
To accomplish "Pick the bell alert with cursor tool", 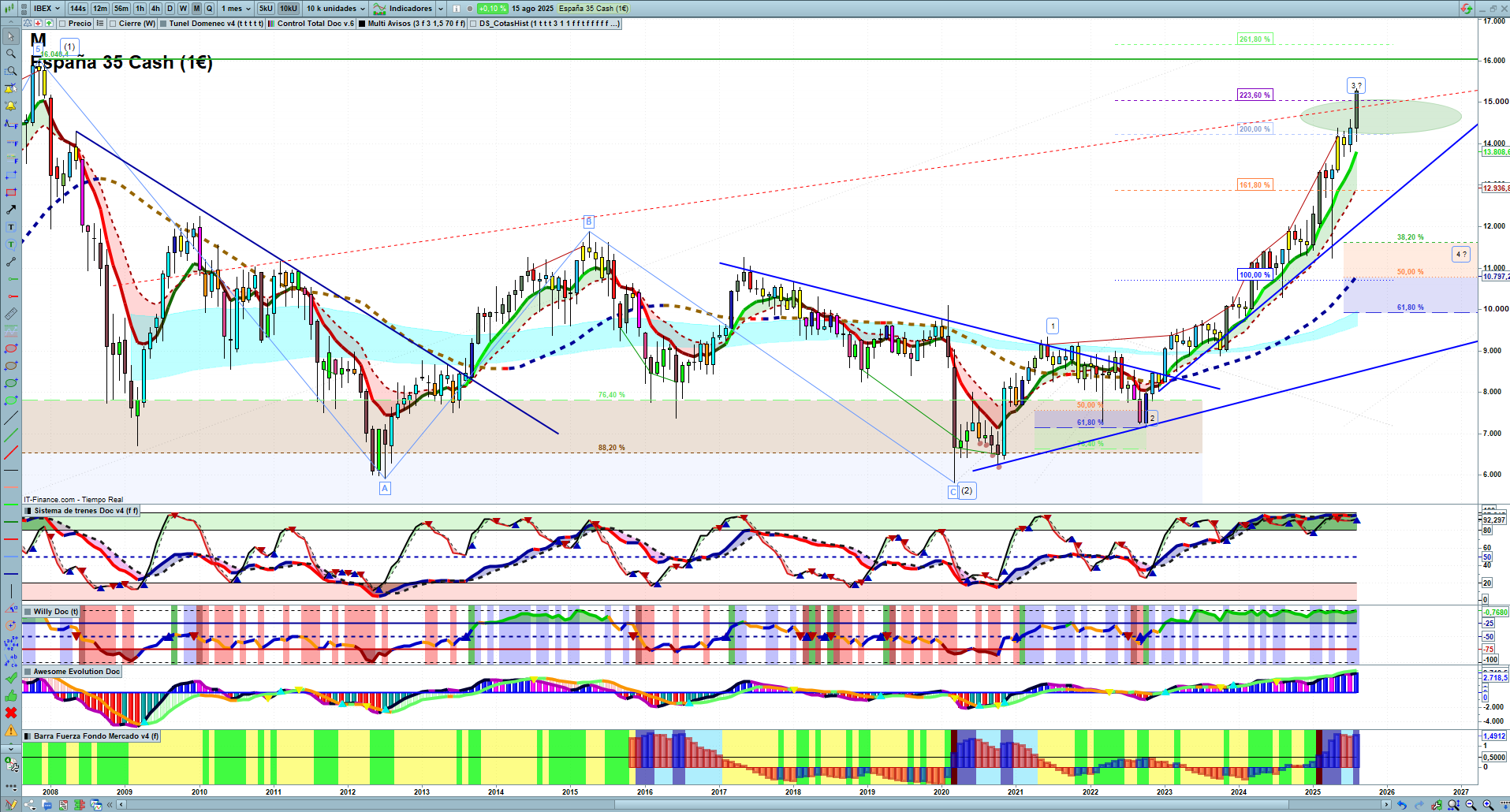I will pos(11,88).
